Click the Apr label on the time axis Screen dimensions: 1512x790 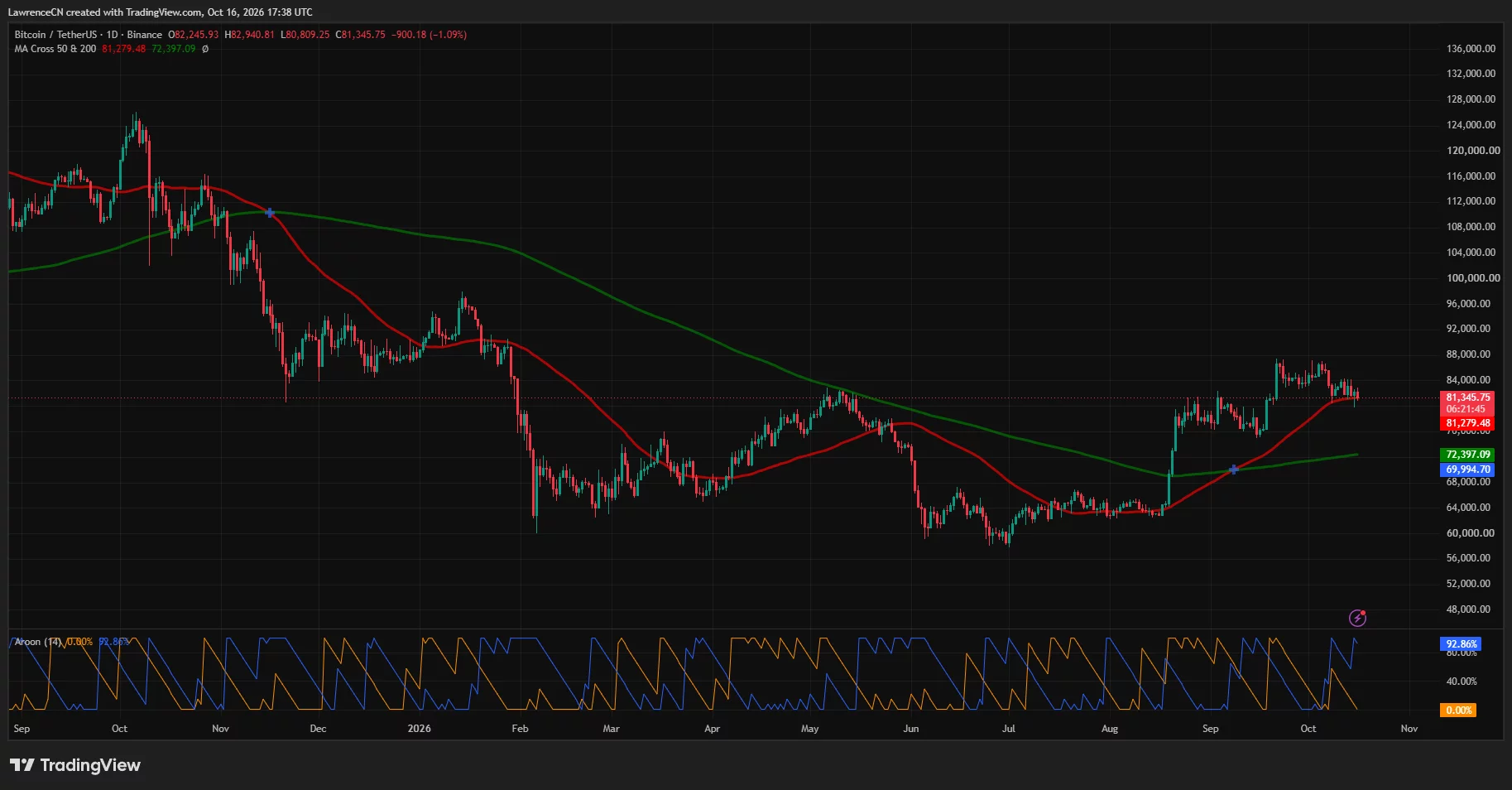point(712,729)
